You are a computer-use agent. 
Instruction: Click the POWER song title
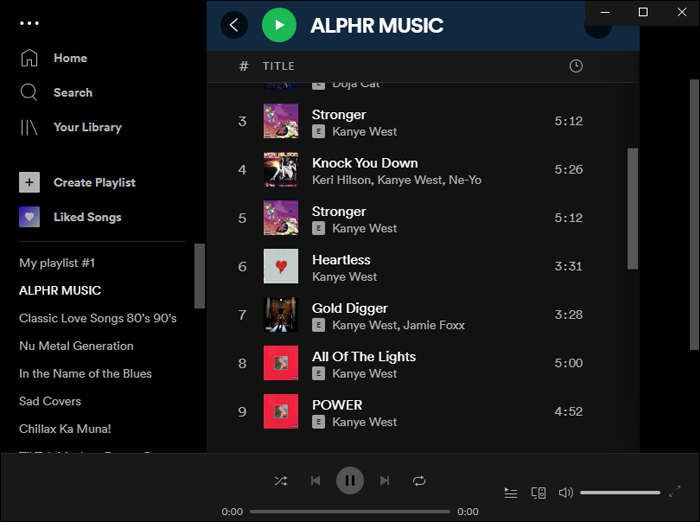[337, 405]
